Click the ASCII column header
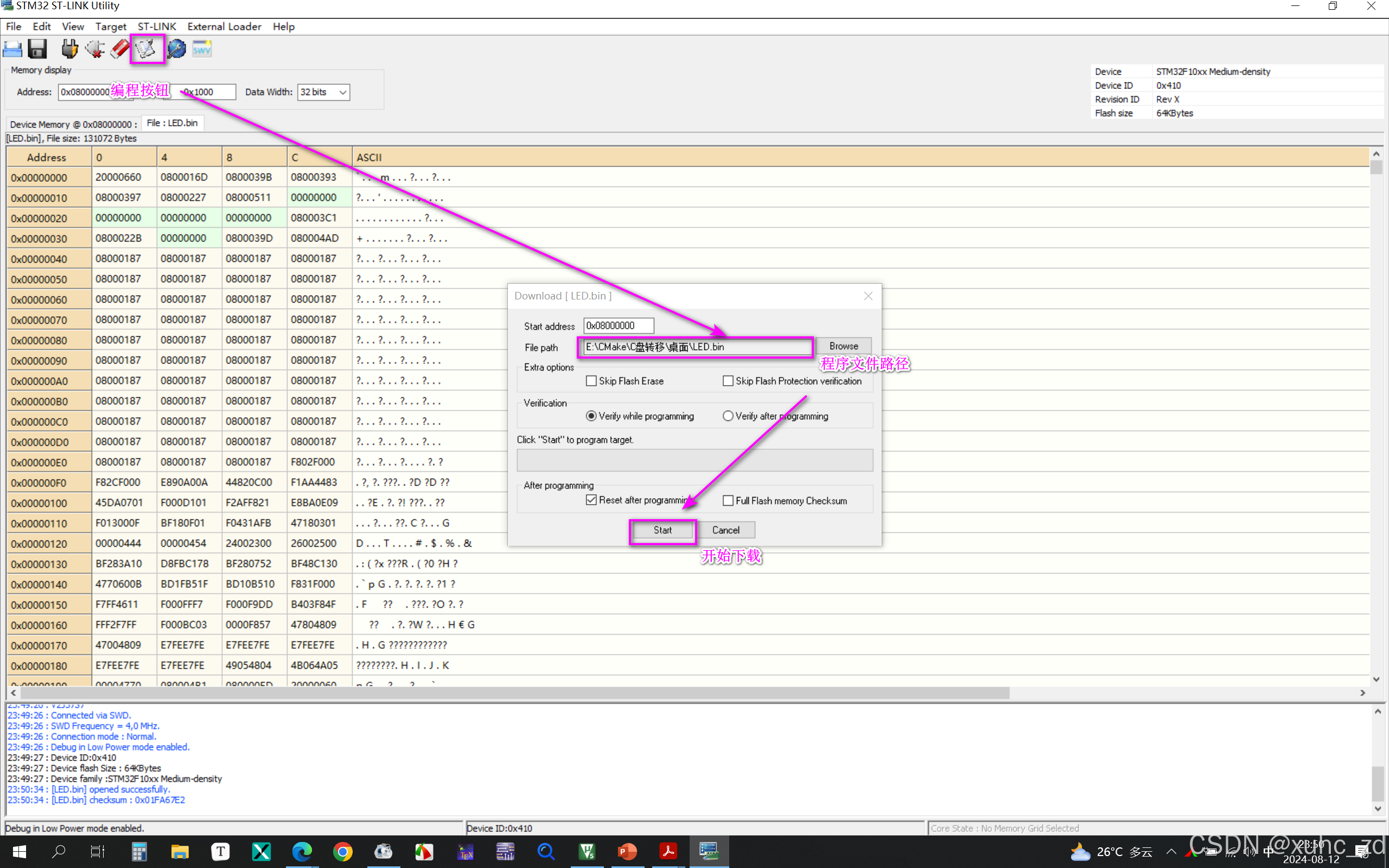 (x=860, y=157)
